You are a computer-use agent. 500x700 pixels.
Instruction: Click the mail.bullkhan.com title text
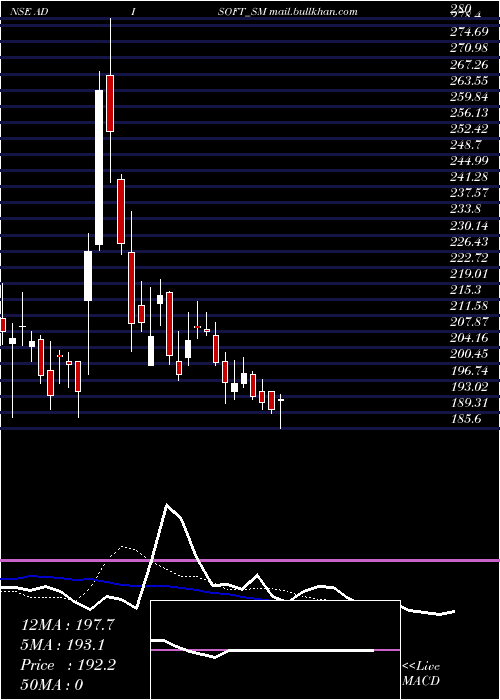(x=313, y=12)
